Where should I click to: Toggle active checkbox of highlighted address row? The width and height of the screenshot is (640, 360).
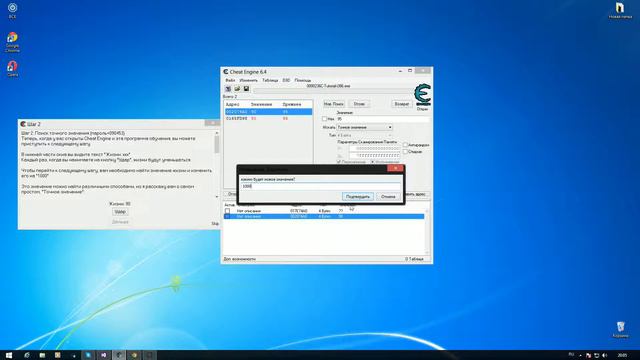pyautogui.click(x=227, y=216)
